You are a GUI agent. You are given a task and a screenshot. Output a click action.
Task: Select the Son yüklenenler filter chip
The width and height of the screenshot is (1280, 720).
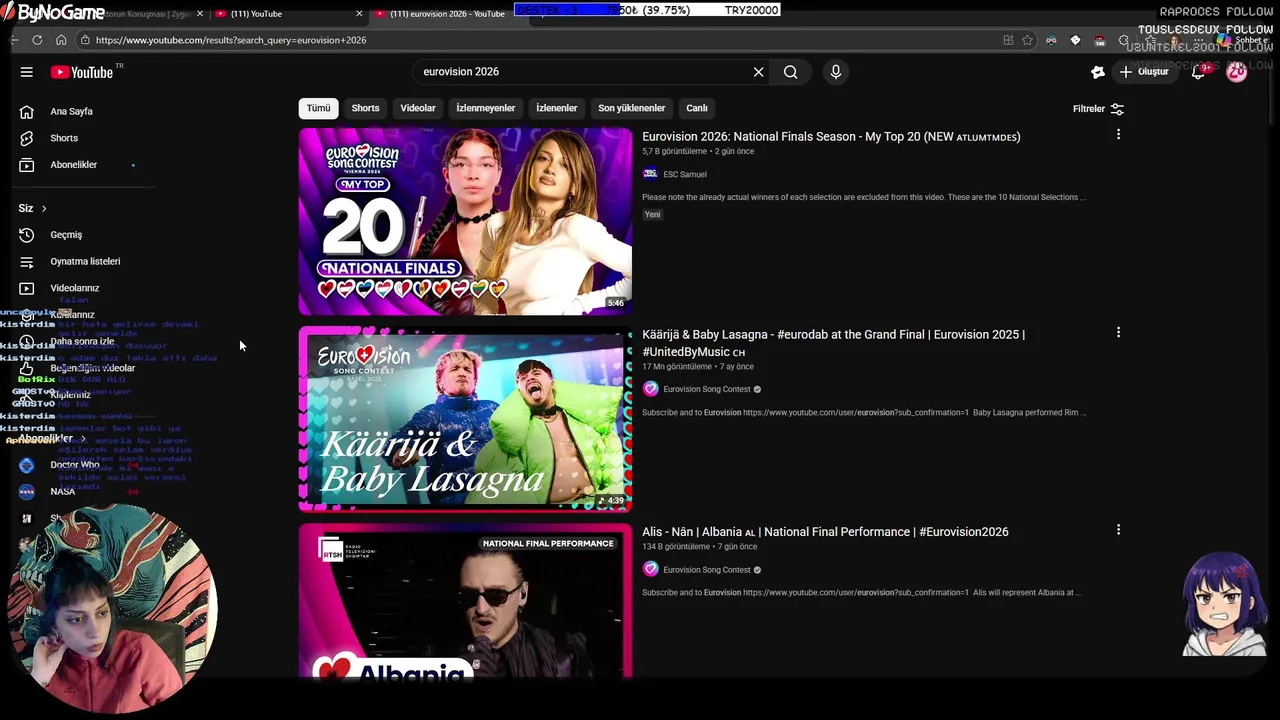631,108
